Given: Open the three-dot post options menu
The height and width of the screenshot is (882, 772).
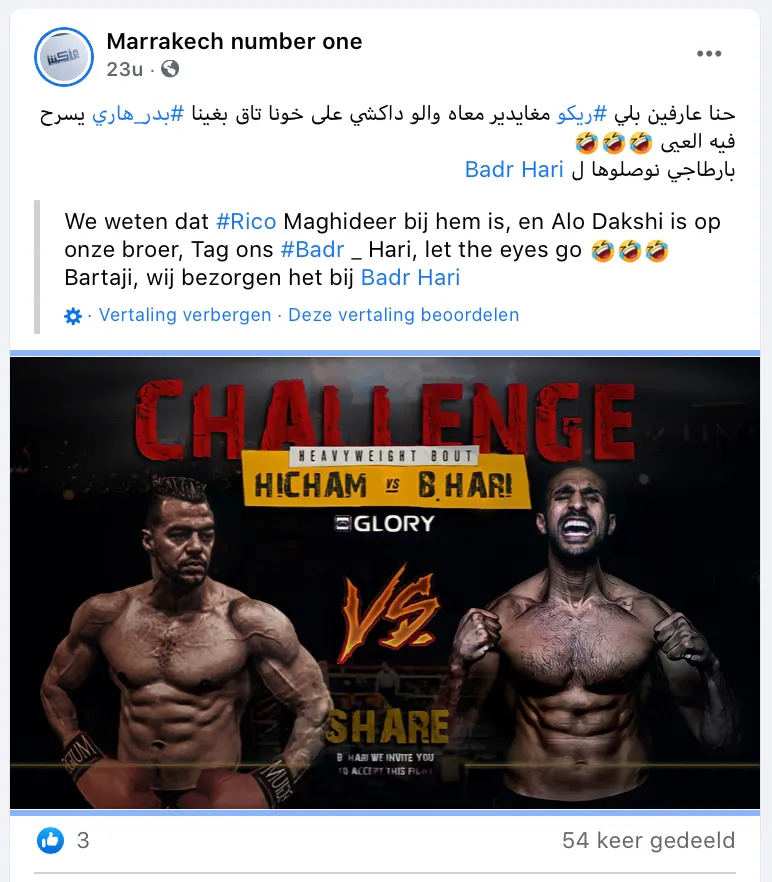Looking at the screenshot, I should pyautogui.click(x=708, y=53).
